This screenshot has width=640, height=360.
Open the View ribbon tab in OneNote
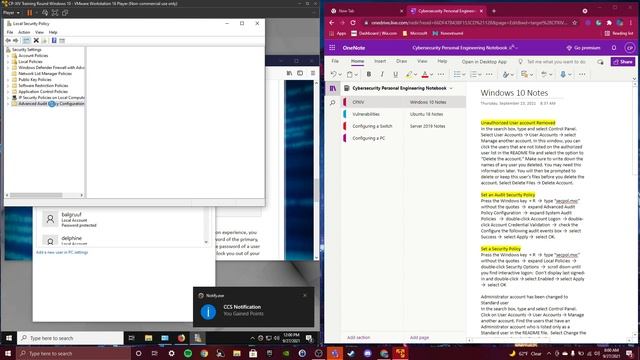coord(422,61)
